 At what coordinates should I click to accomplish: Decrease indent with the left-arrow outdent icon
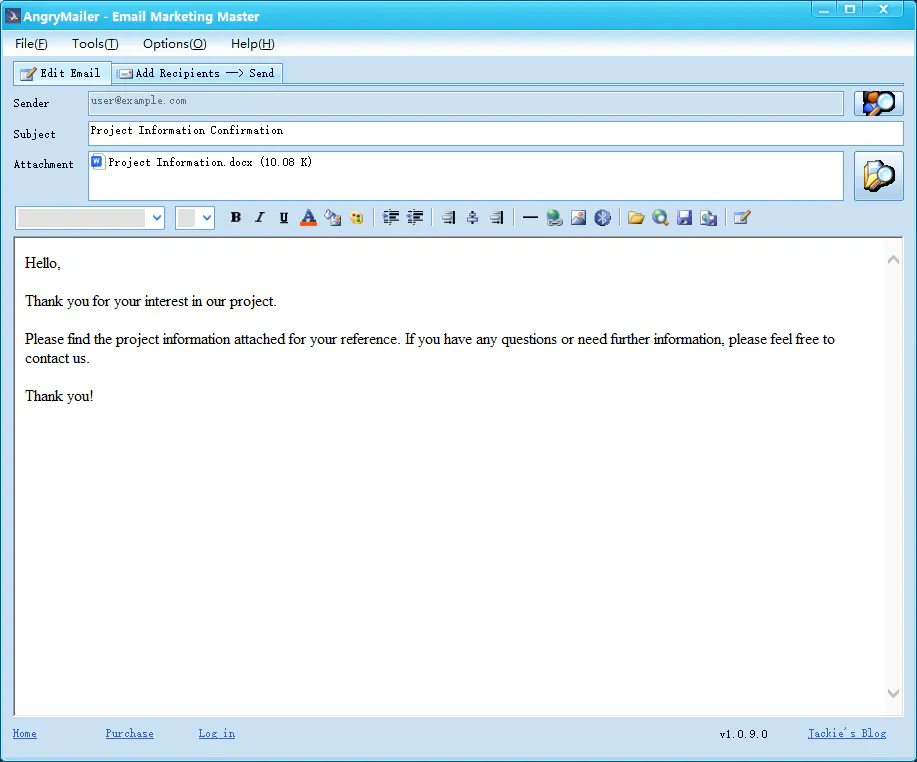[415, 218]
